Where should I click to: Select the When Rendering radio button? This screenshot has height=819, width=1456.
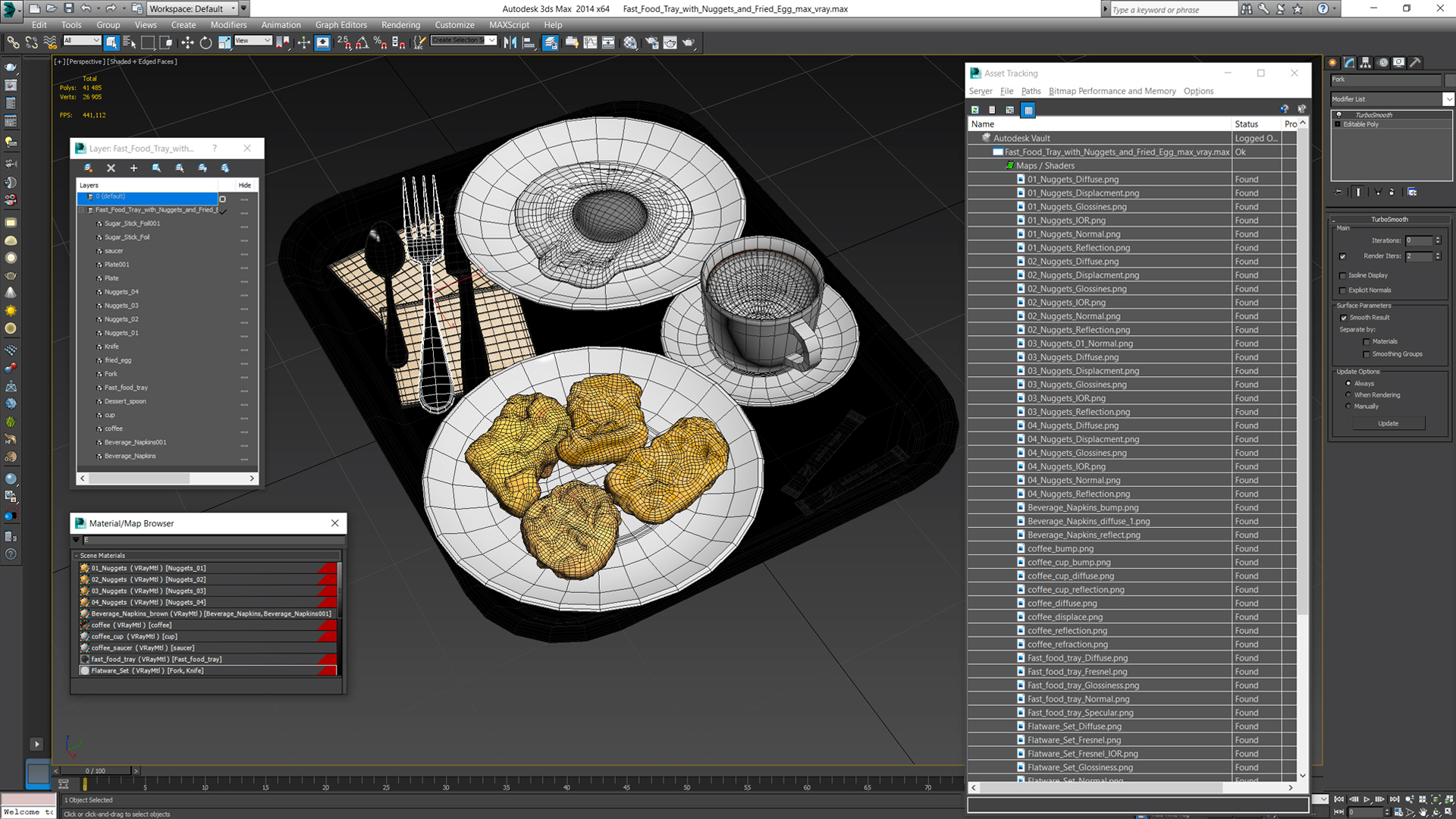(x=1348, y=395)
